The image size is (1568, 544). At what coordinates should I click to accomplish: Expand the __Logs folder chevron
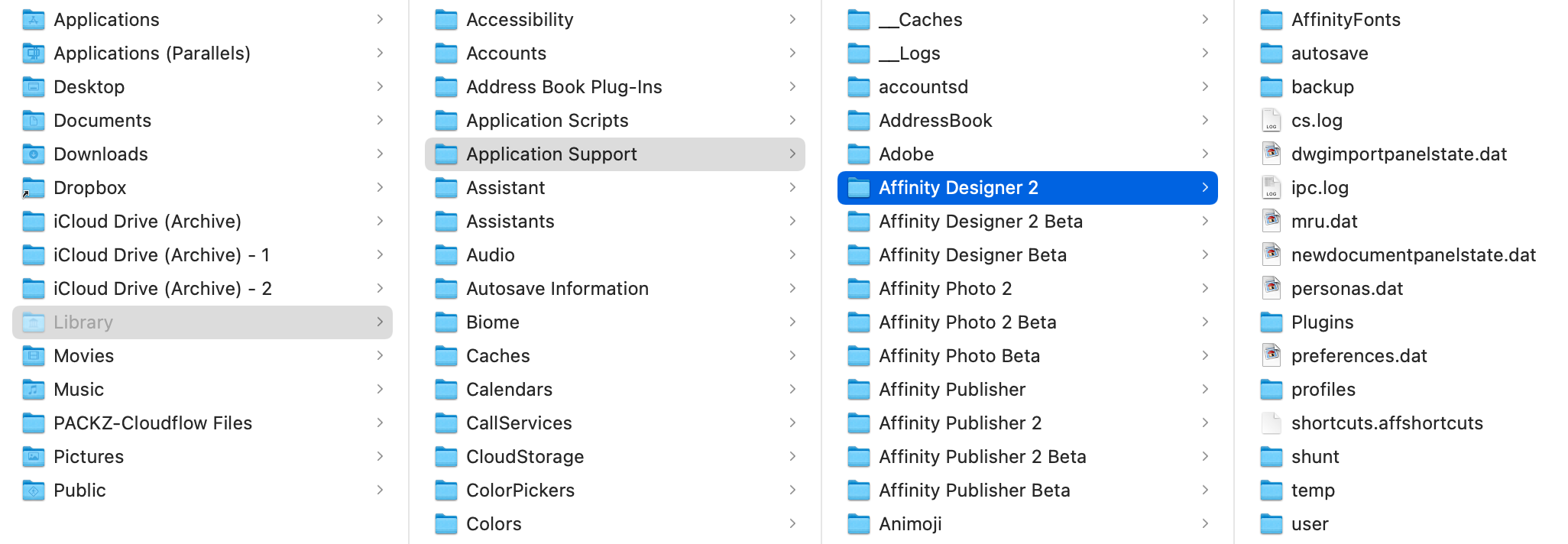tap(1205, 53)
